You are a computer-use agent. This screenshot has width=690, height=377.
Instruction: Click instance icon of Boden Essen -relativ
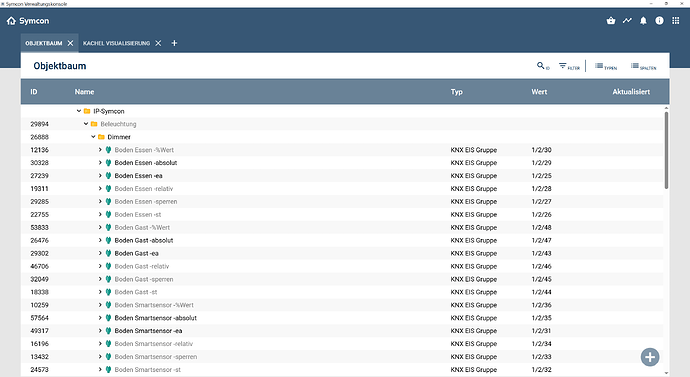pyautogui.click(x=108, y=188)
